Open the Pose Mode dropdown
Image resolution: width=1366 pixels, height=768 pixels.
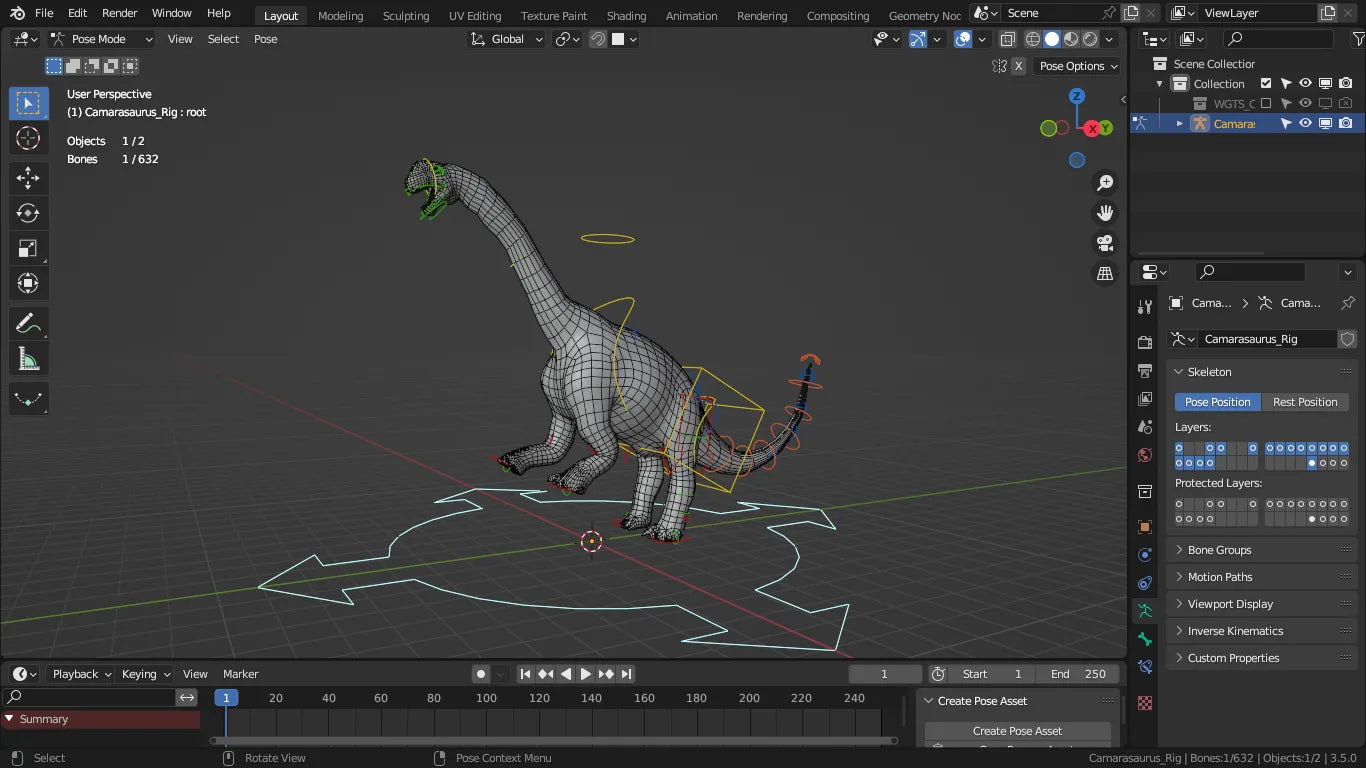[x=102, y=39]
